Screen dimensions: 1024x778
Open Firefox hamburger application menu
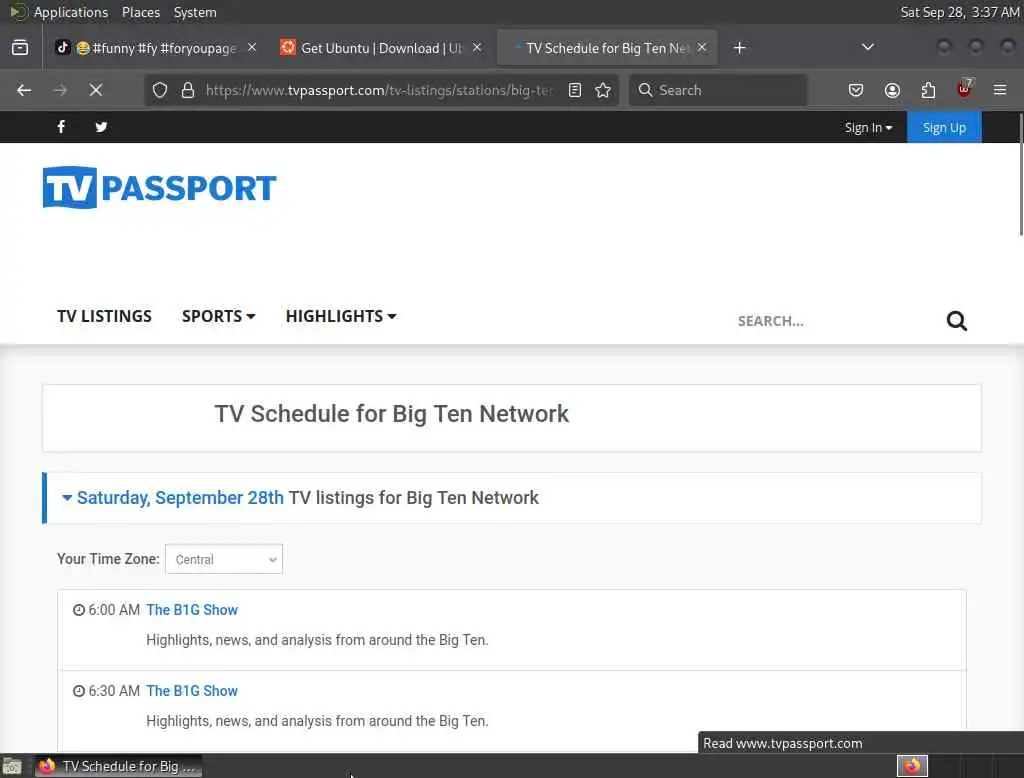coord(1000,90)
